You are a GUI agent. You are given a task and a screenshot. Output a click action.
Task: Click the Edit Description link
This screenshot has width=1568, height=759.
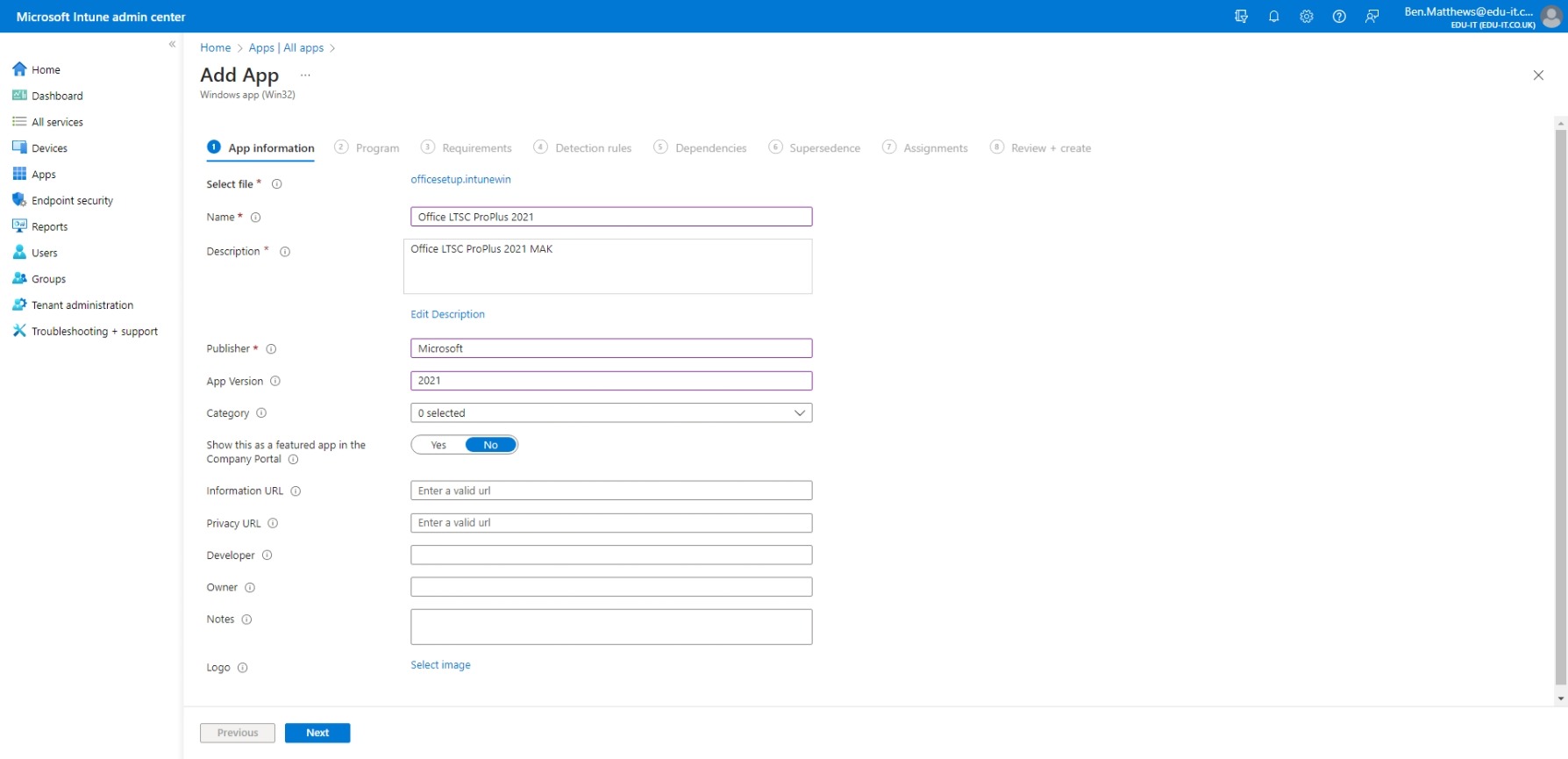point(447,314)
